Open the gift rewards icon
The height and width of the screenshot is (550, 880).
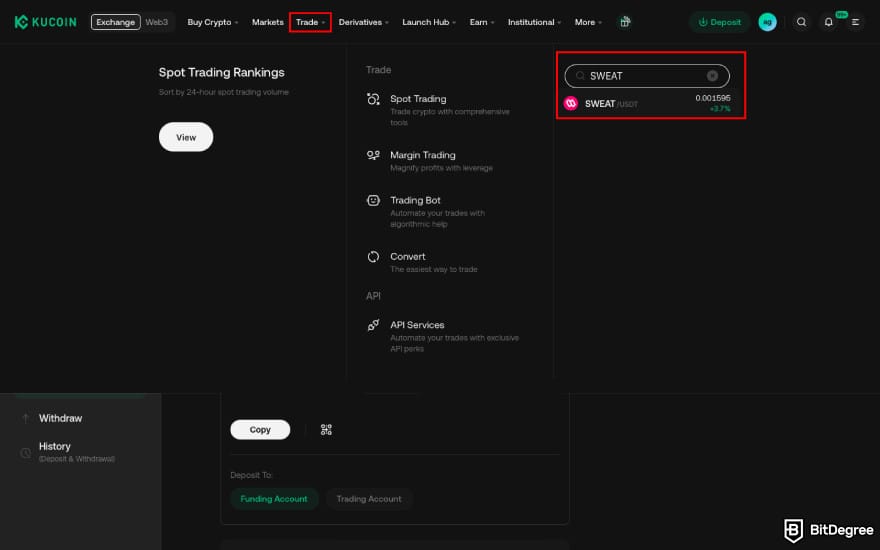point(625,22)
